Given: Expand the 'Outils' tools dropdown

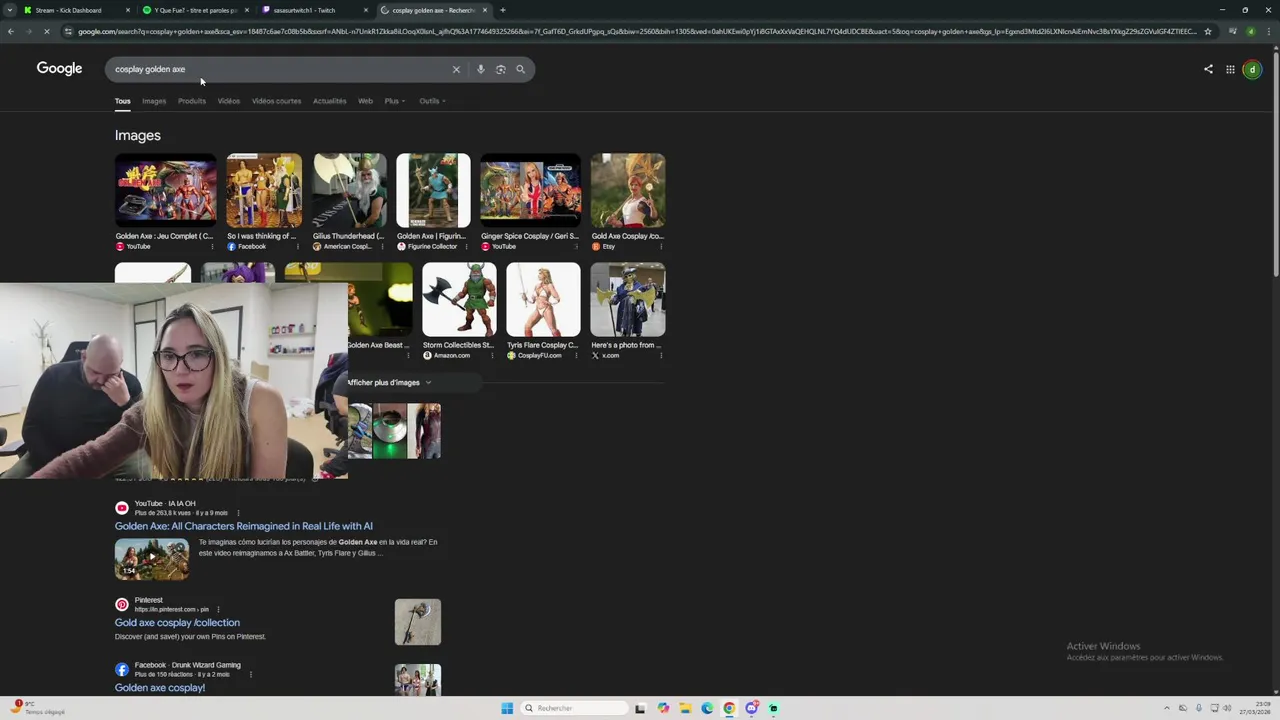Looking at the screenshot, I should coord(433,101).
